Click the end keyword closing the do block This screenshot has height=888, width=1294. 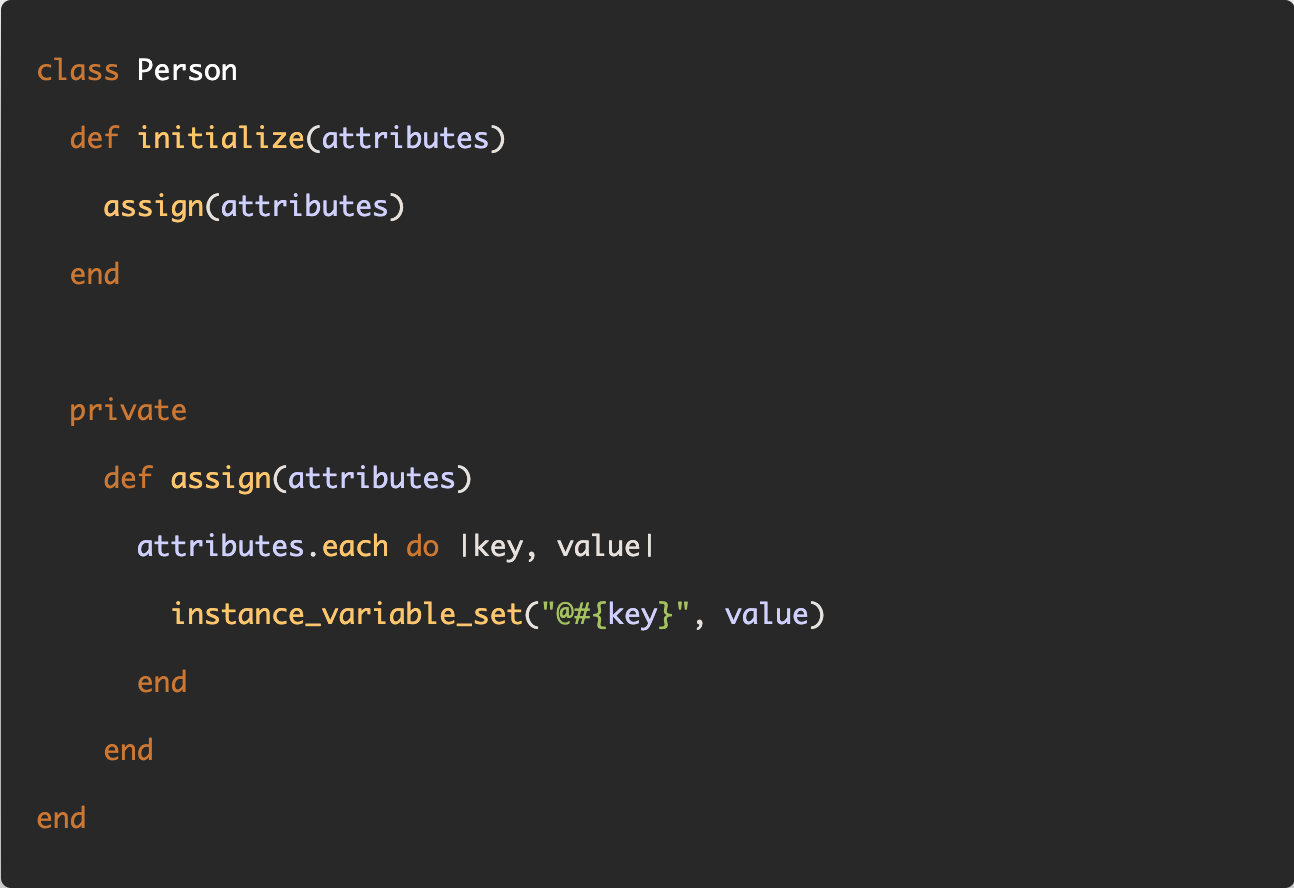(x=162, y=682)
